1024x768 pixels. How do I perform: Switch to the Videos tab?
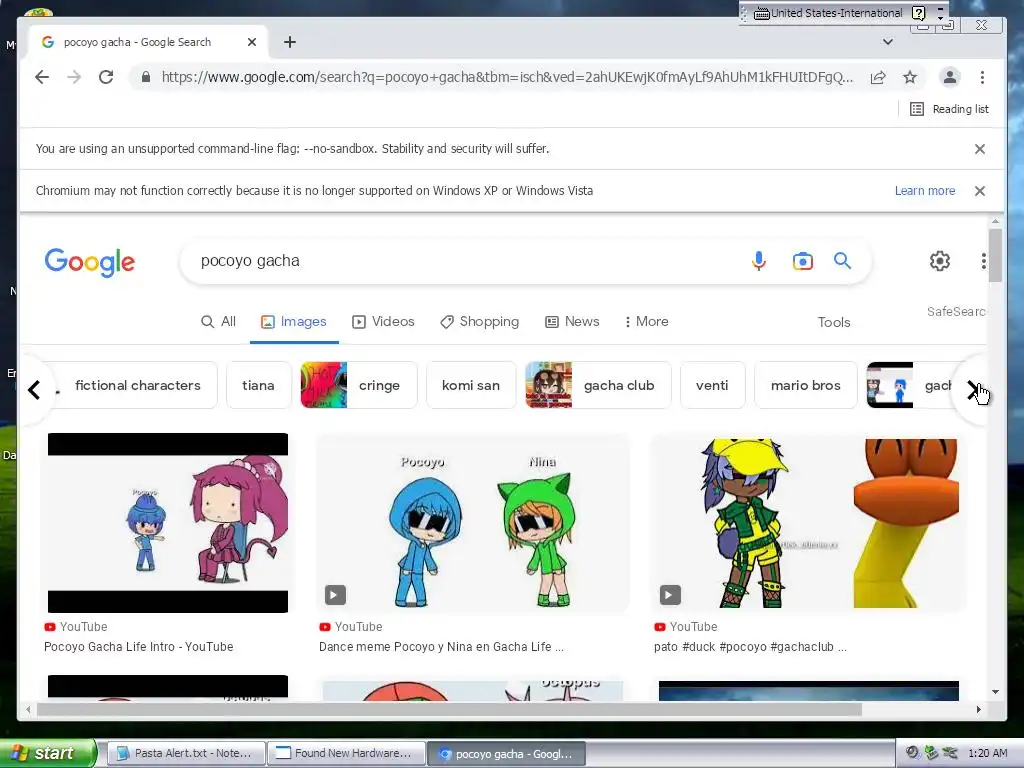coord(383,321)
